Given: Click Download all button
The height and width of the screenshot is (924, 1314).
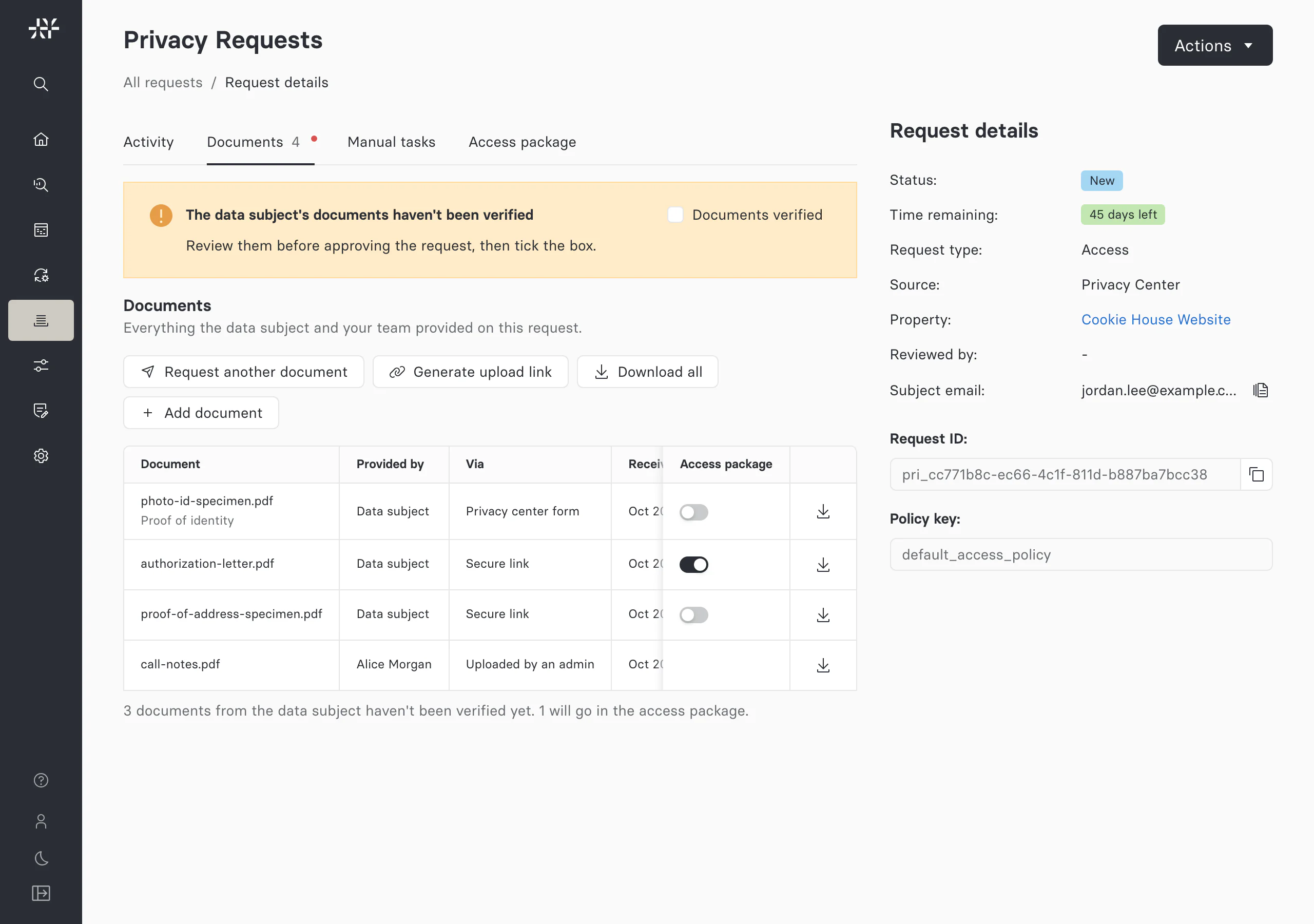Looking at the screenshot, I should pos(647,372).
